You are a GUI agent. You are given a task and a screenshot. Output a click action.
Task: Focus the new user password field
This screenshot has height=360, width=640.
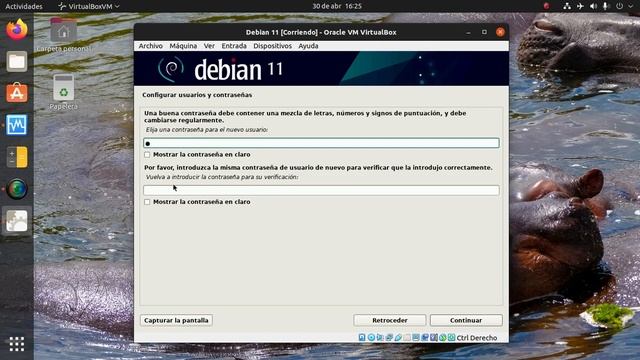(321, 143)
